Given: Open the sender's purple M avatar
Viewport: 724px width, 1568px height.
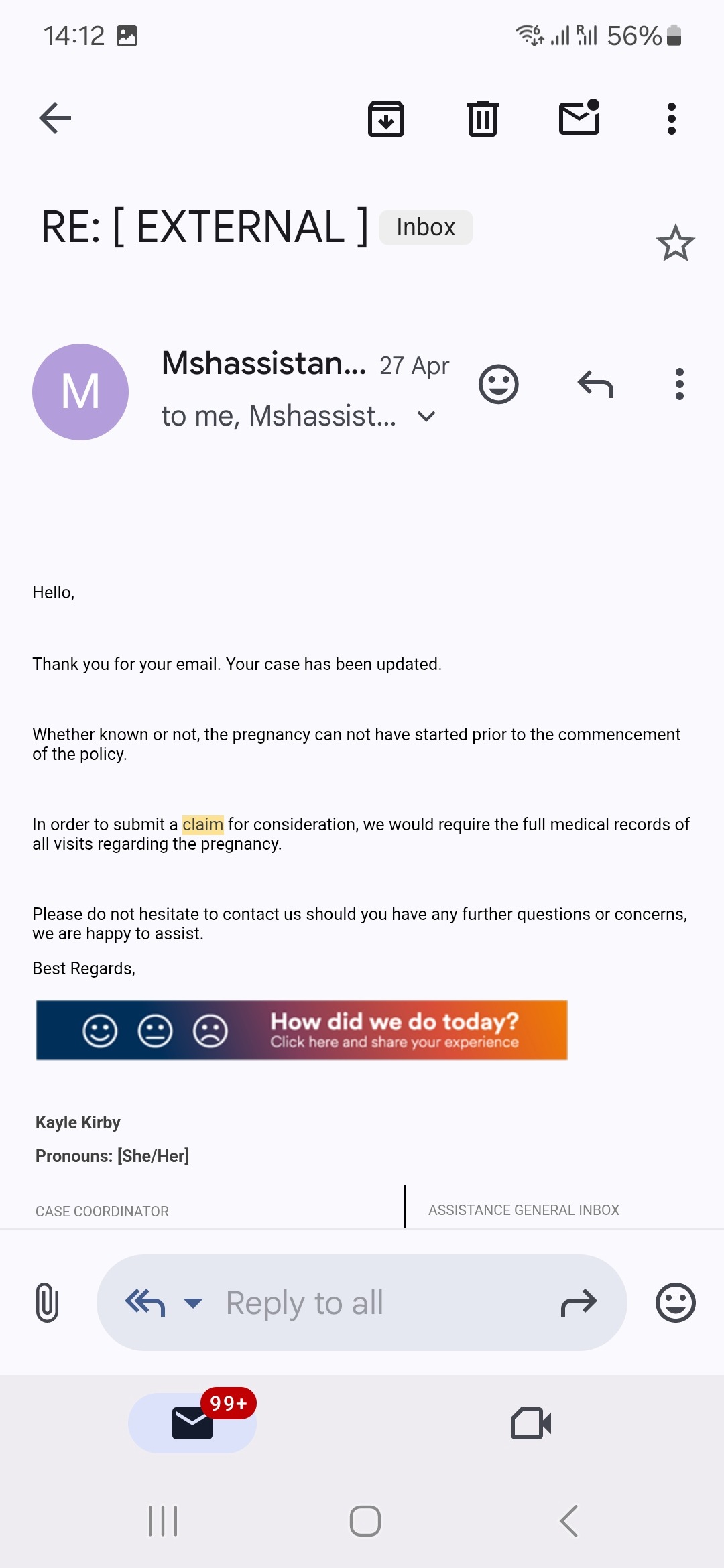Looking at the screenshot, I should click(80, 392).
